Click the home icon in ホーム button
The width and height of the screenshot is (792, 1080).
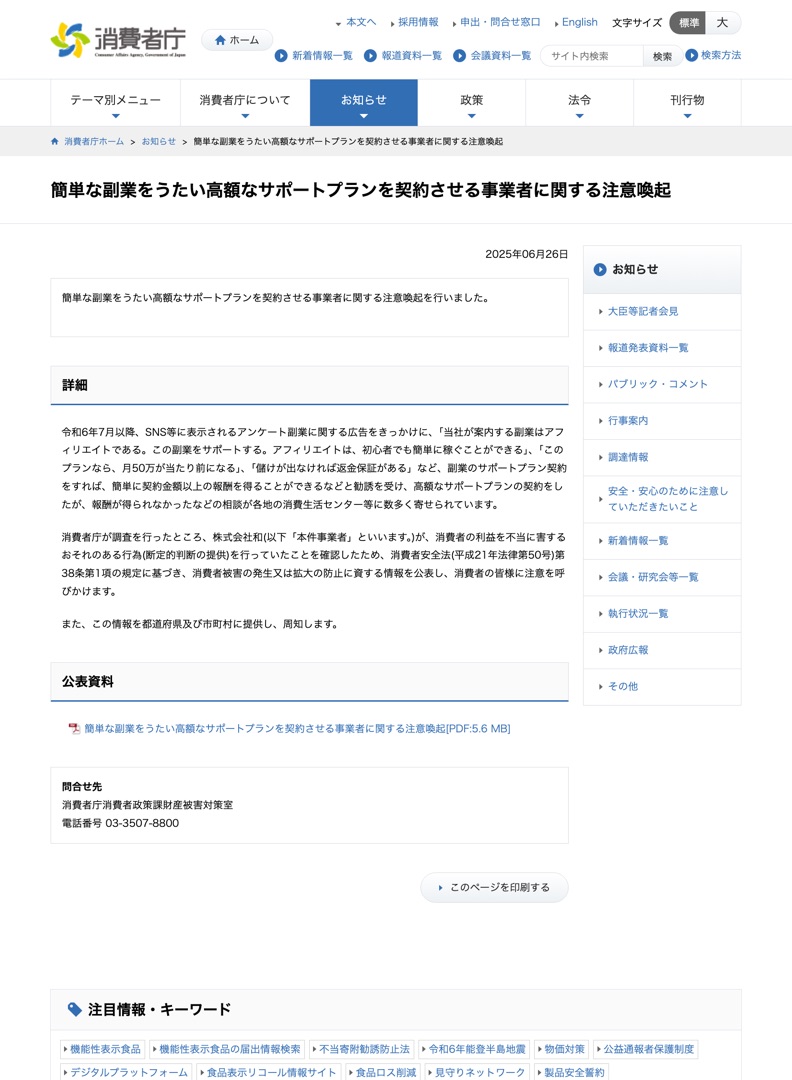(220, 40)
